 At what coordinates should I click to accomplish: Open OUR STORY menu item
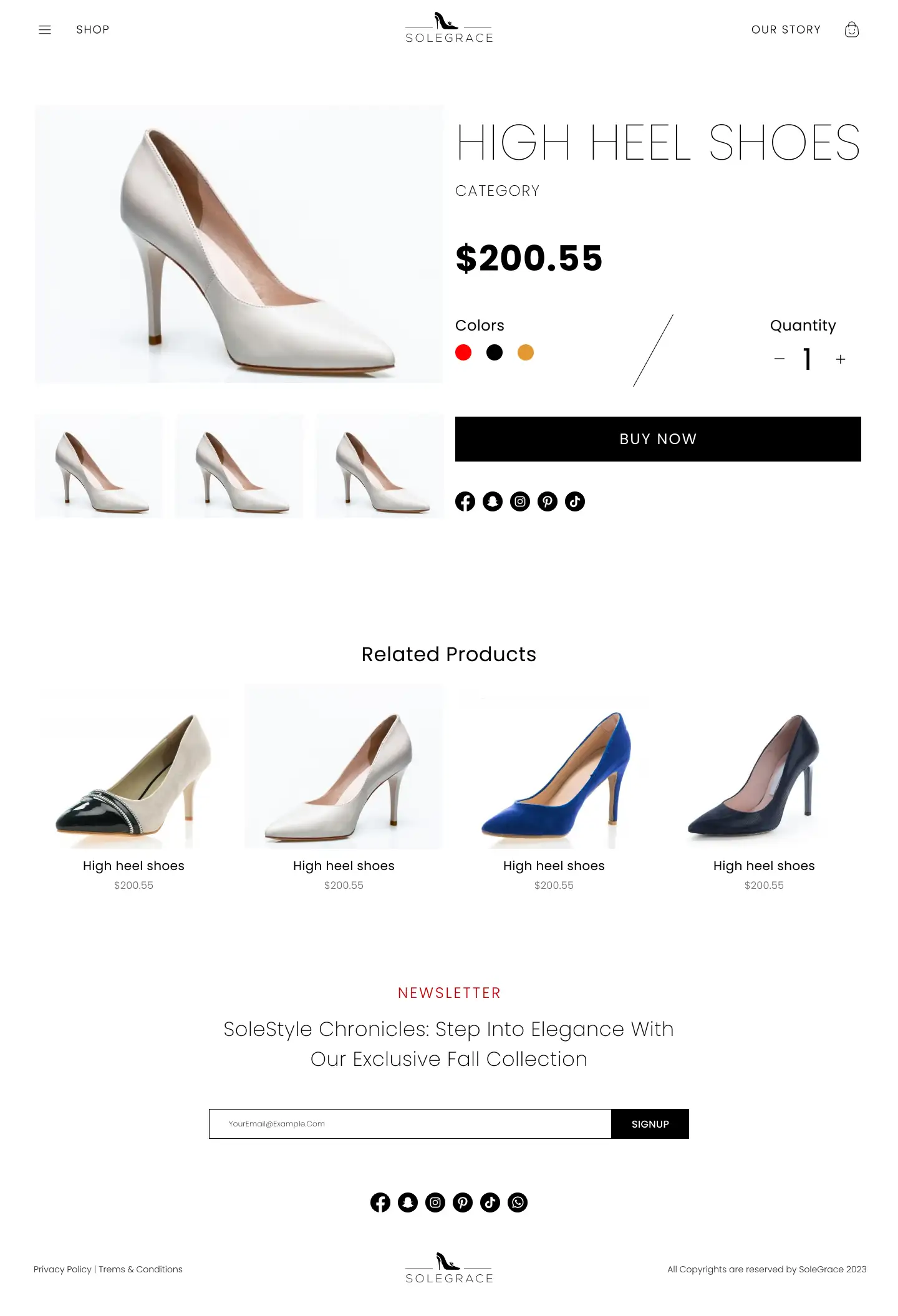coord(786,29)
